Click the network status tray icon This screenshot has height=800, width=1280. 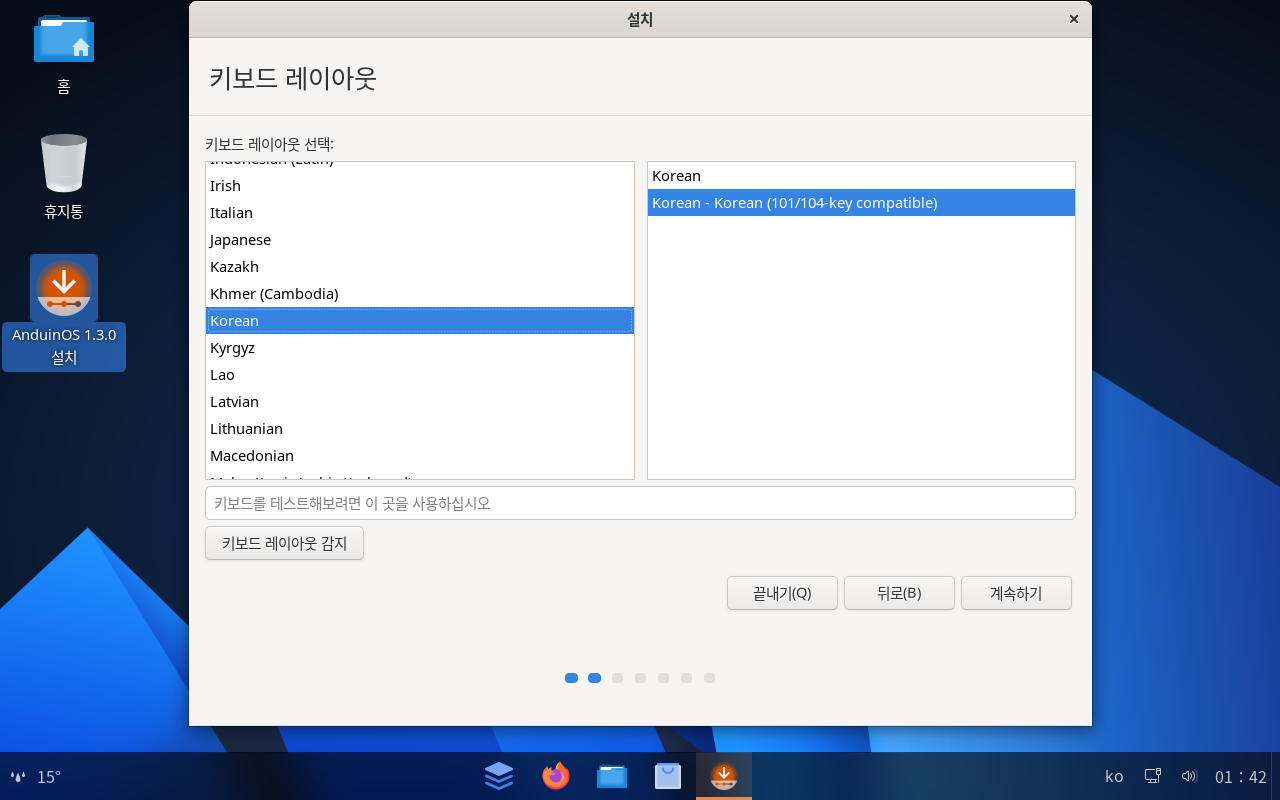pyautogui.click(x=1153, y=776)
